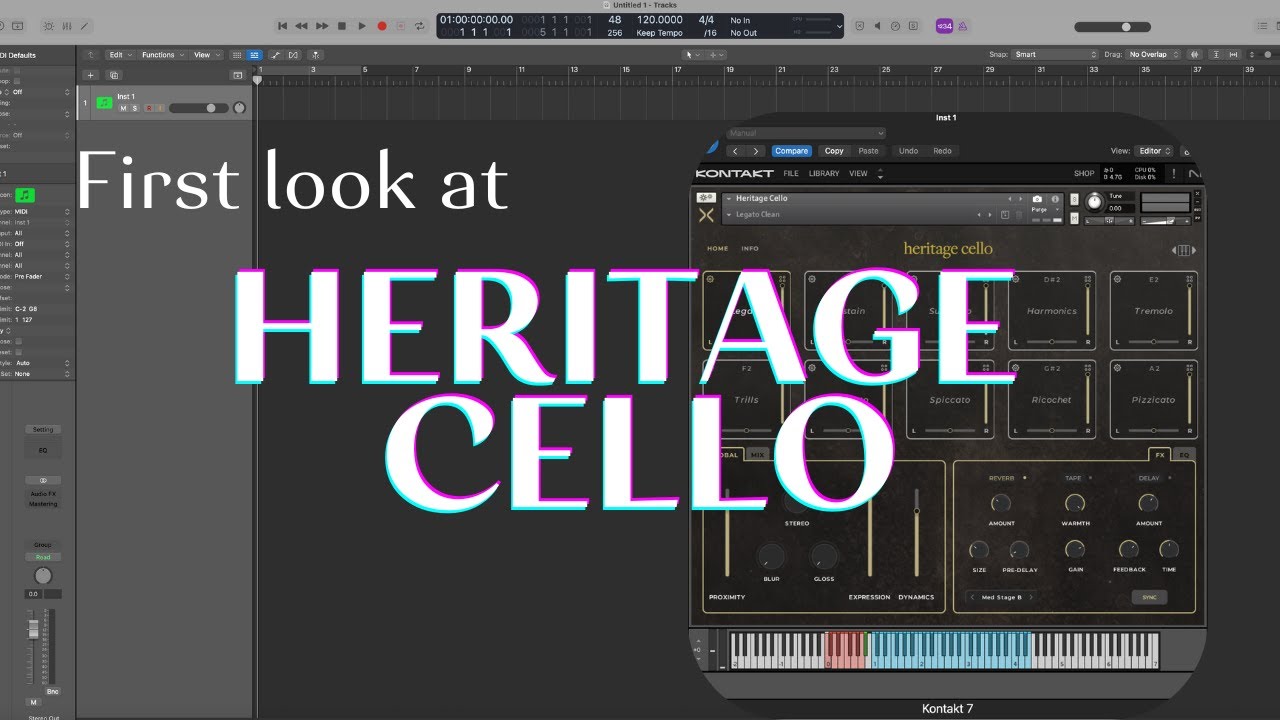Screen dimensions: 1280x720
Task: Open the Functions menu in Tracks area
Action: point(161,55)
